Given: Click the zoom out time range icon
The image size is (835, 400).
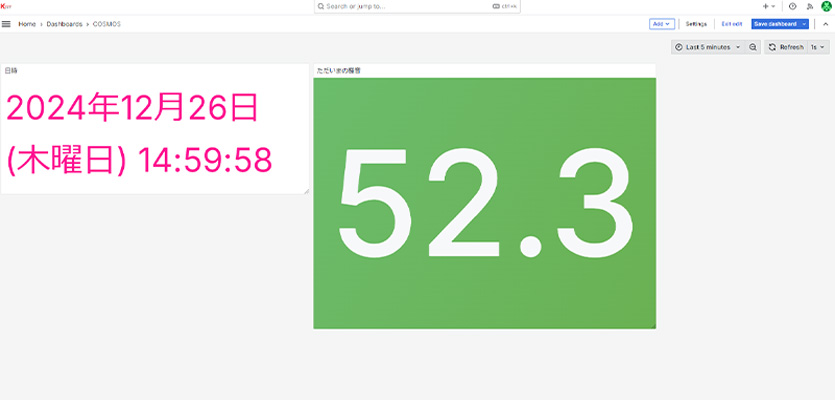Looking at the screenshot, I should point(753,47).
